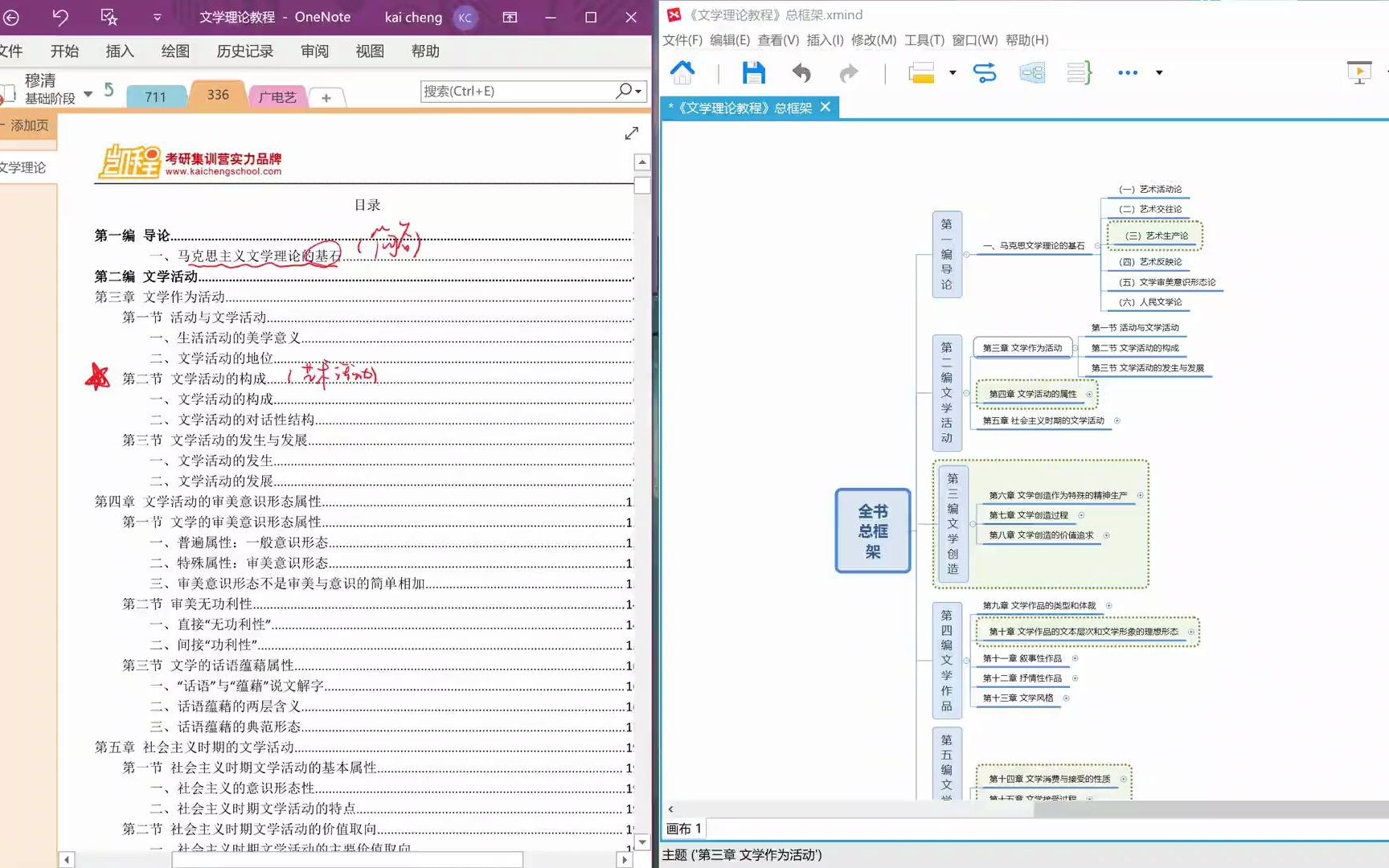Viewport: 1389px width, 868px height.
Task: Open the 插入(I) menu in XMind
Action: (x=825, y=40)
